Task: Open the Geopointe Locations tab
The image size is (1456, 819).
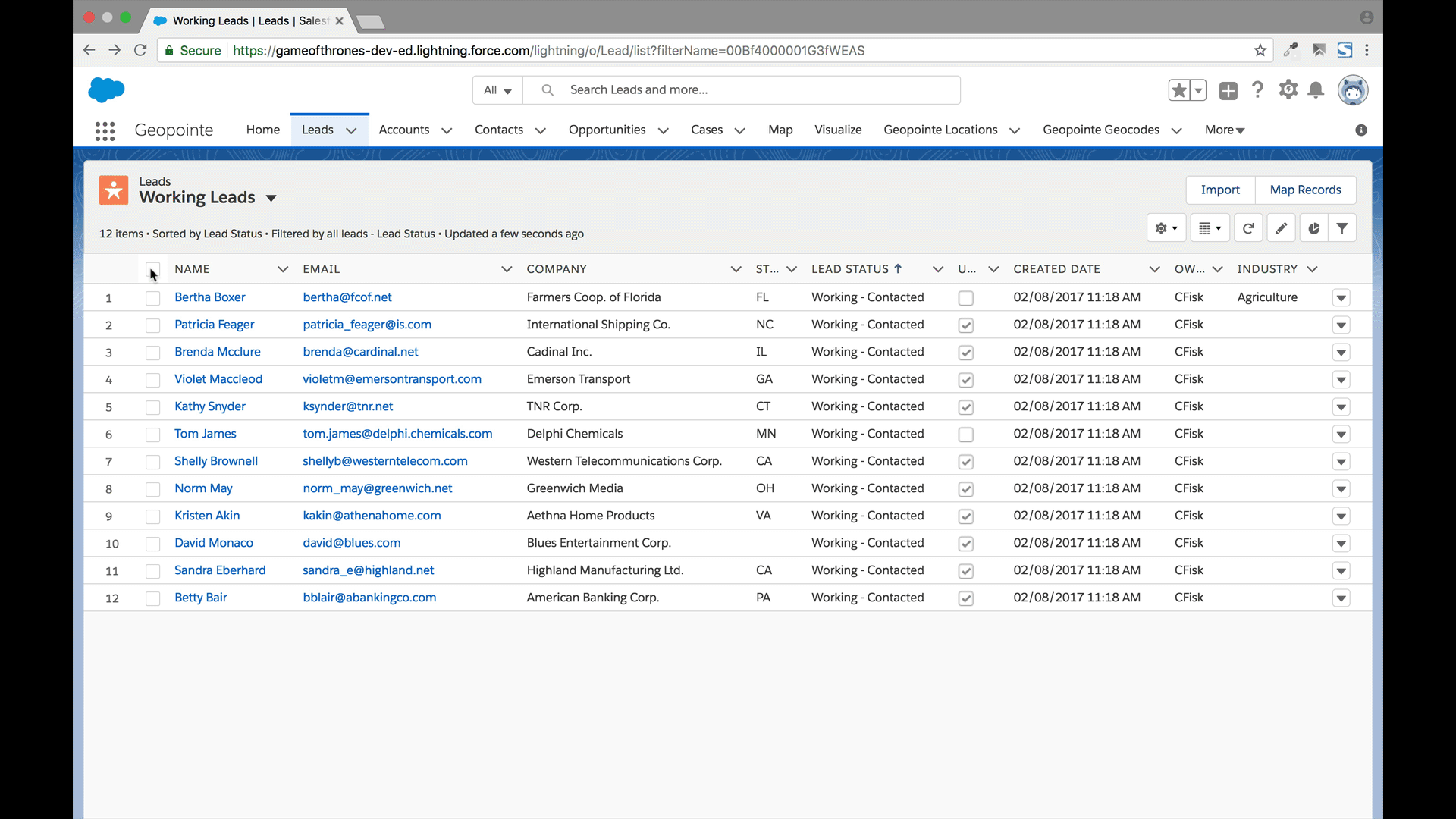Action: pyautogui.click(x=940, y=130)
